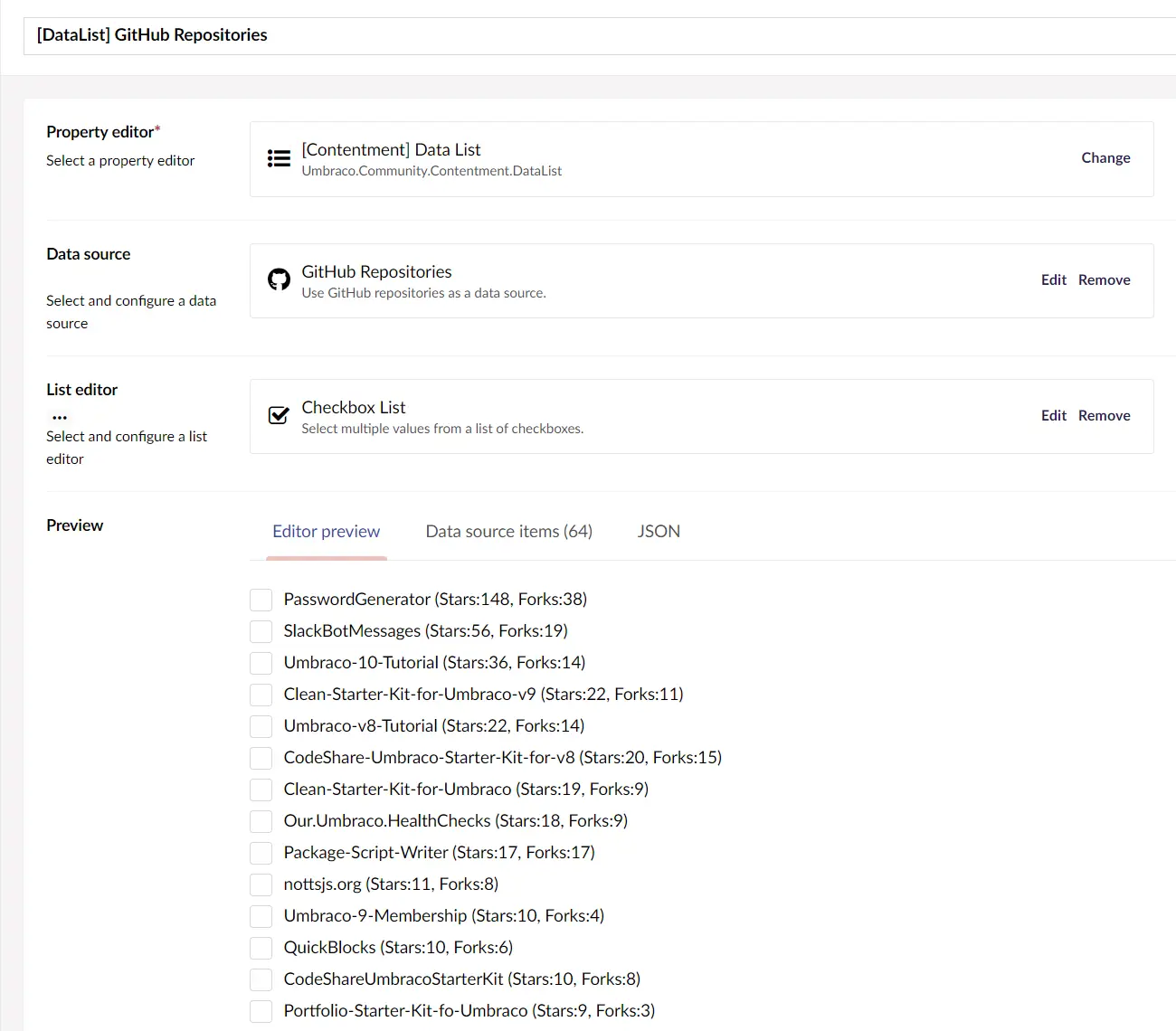Remove the Checkbox List editor
1176x1031 pixels.
pyautogui.click(x=1104, y=415)
